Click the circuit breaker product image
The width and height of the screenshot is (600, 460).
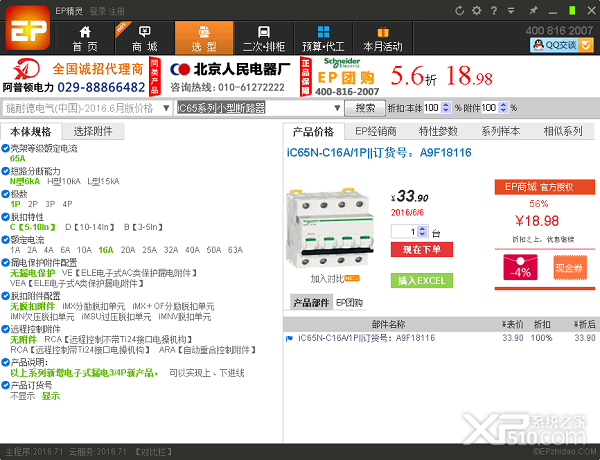pos(330,228)
